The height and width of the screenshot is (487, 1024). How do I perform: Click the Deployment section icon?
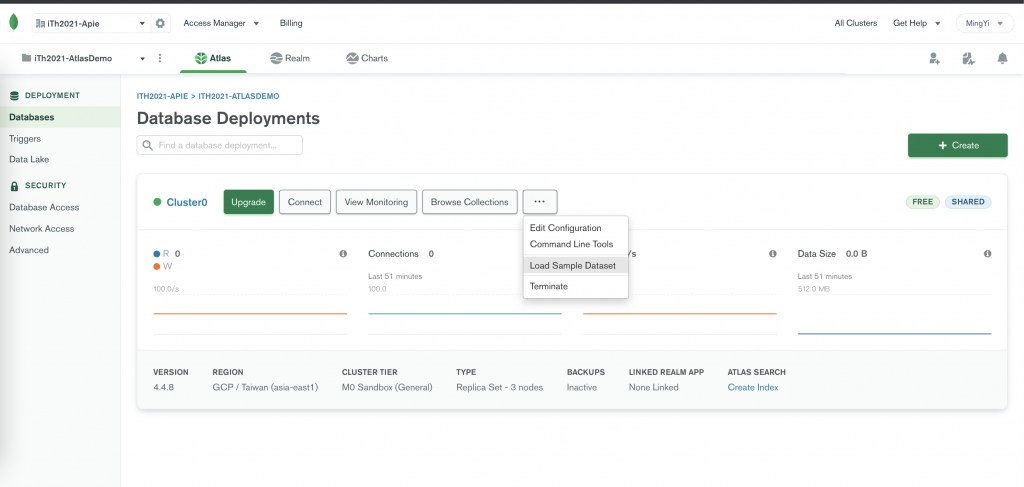tap(14, 95)
